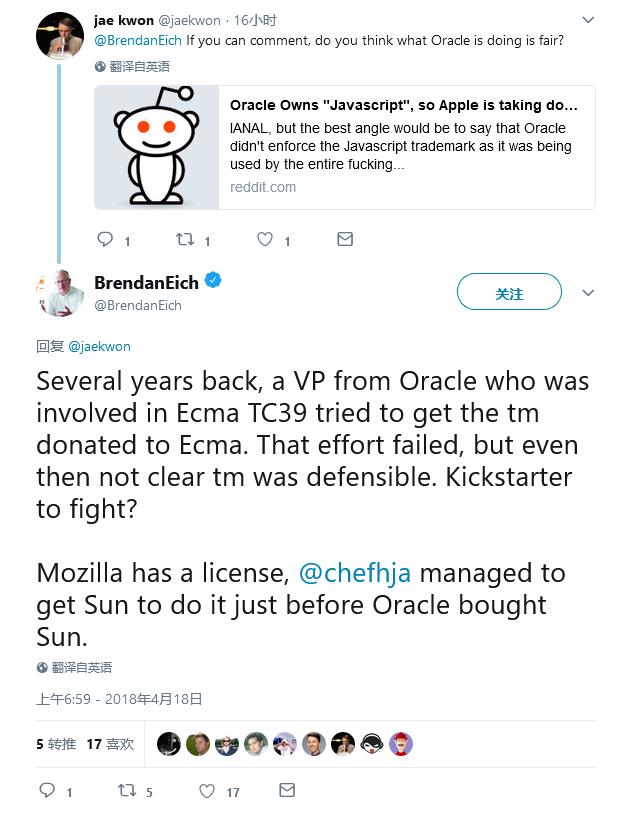Like jae kwon's tweet
The image size is (636, 825).
265,240
